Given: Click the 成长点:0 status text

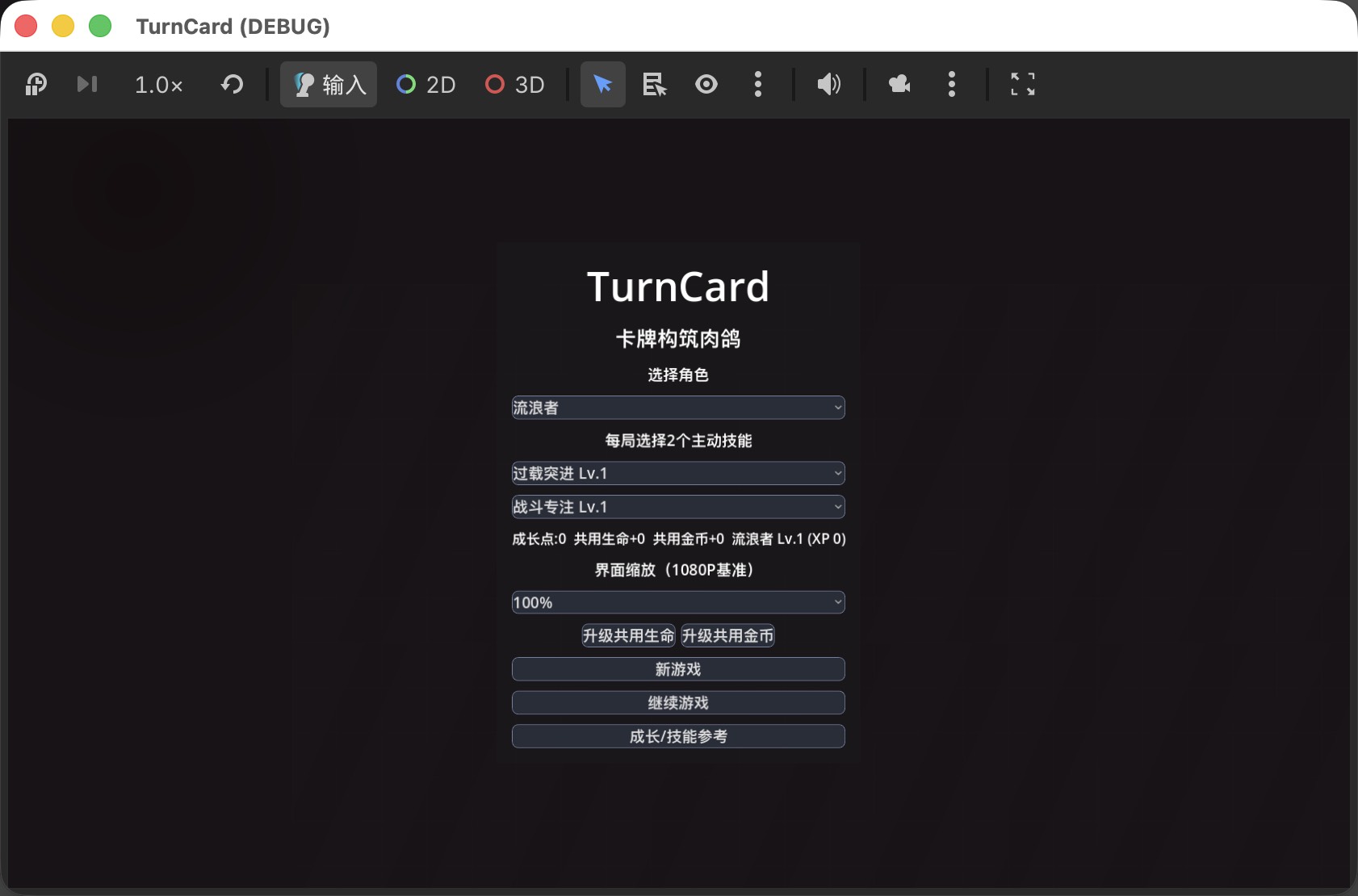Looking at the screenshot, I should click(x=539, y=539).
